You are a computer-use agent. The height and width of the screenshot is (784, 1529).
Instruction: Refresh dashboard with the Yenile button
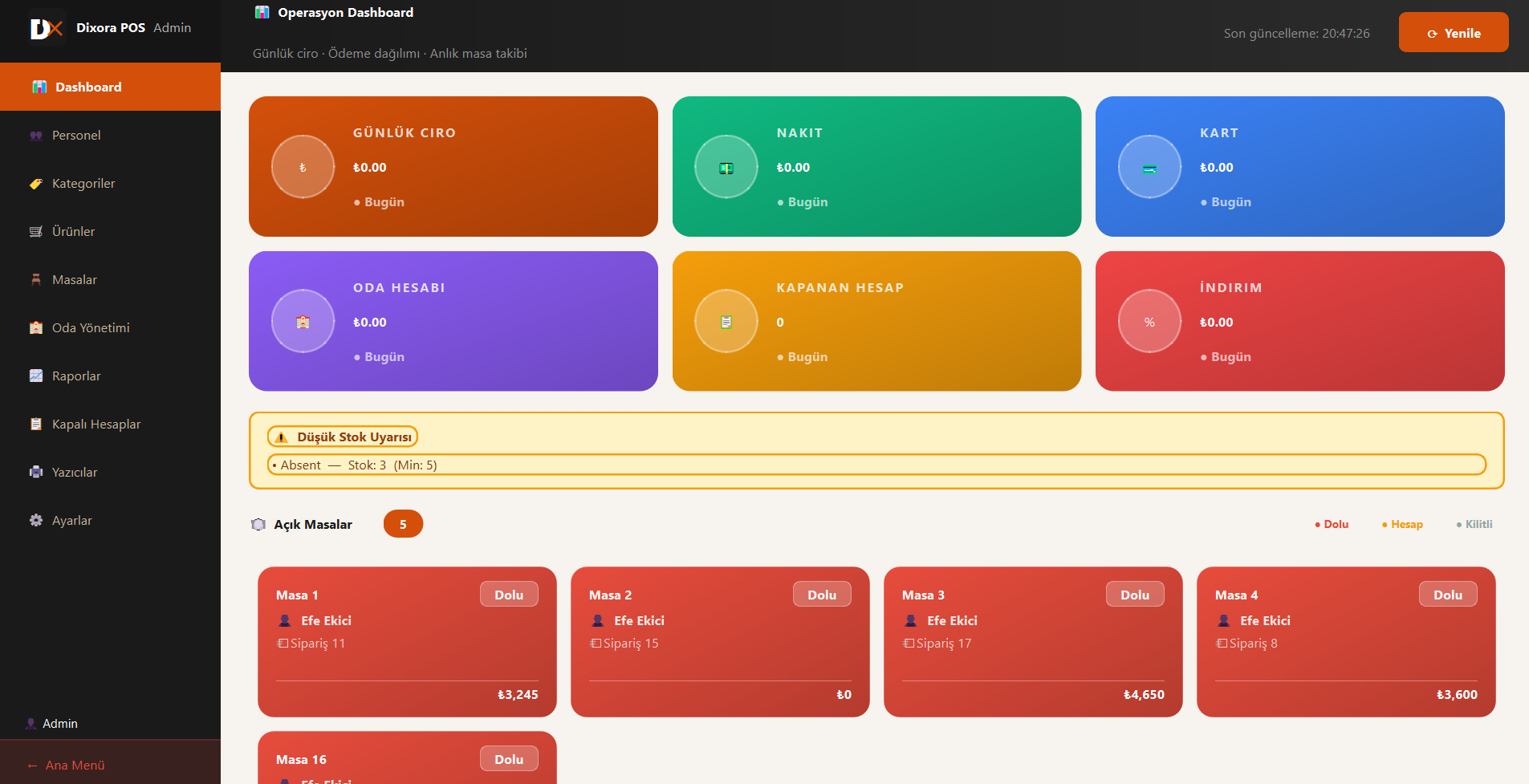1454,33
